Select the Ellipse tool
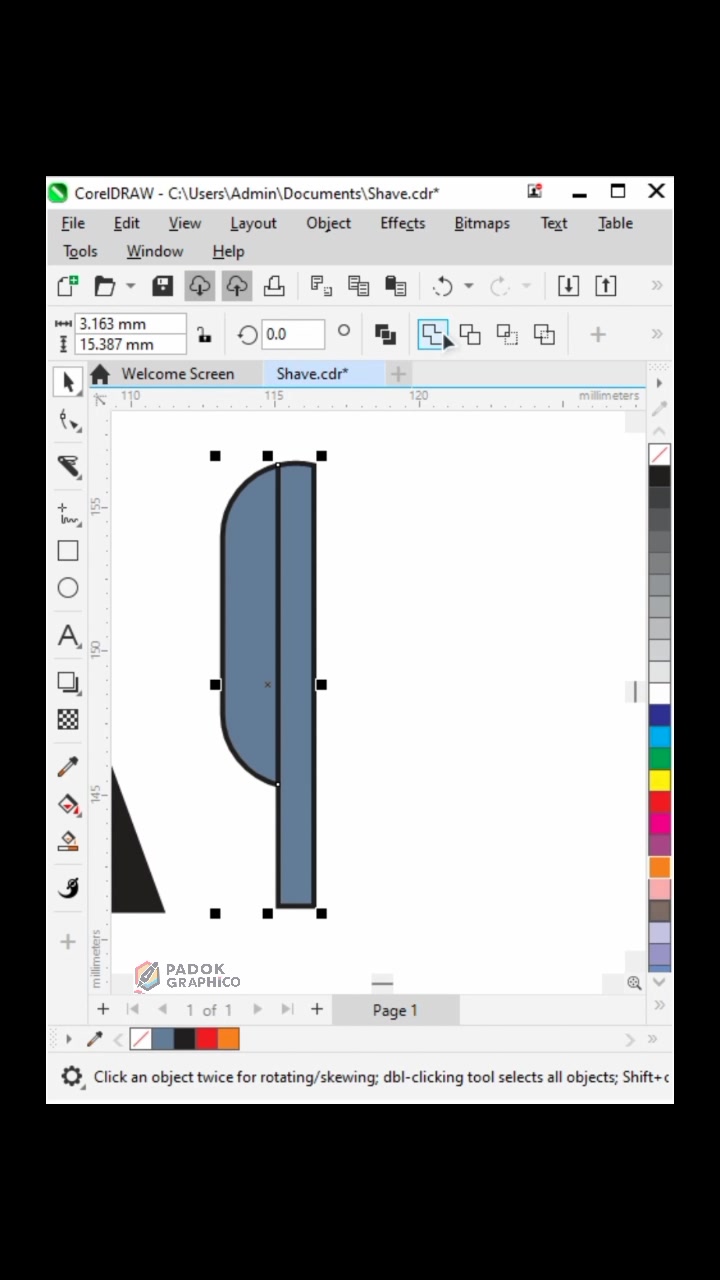The image size is (720, 1280). 68,588
